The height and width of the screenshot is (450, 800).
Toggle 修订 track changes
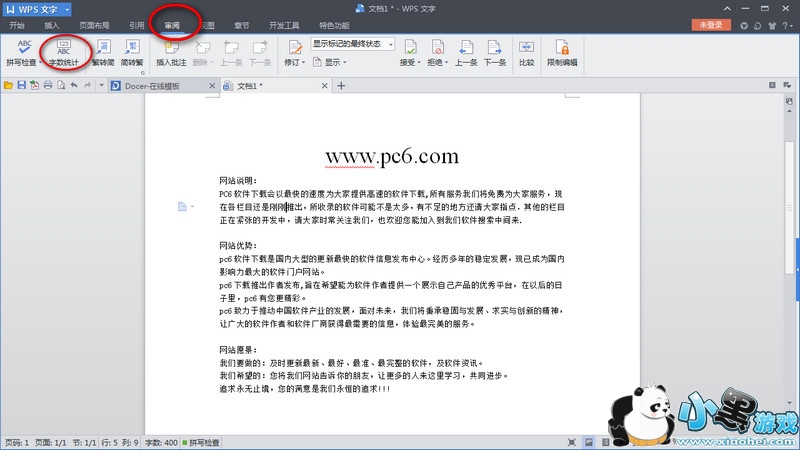(x=295, y=53)
